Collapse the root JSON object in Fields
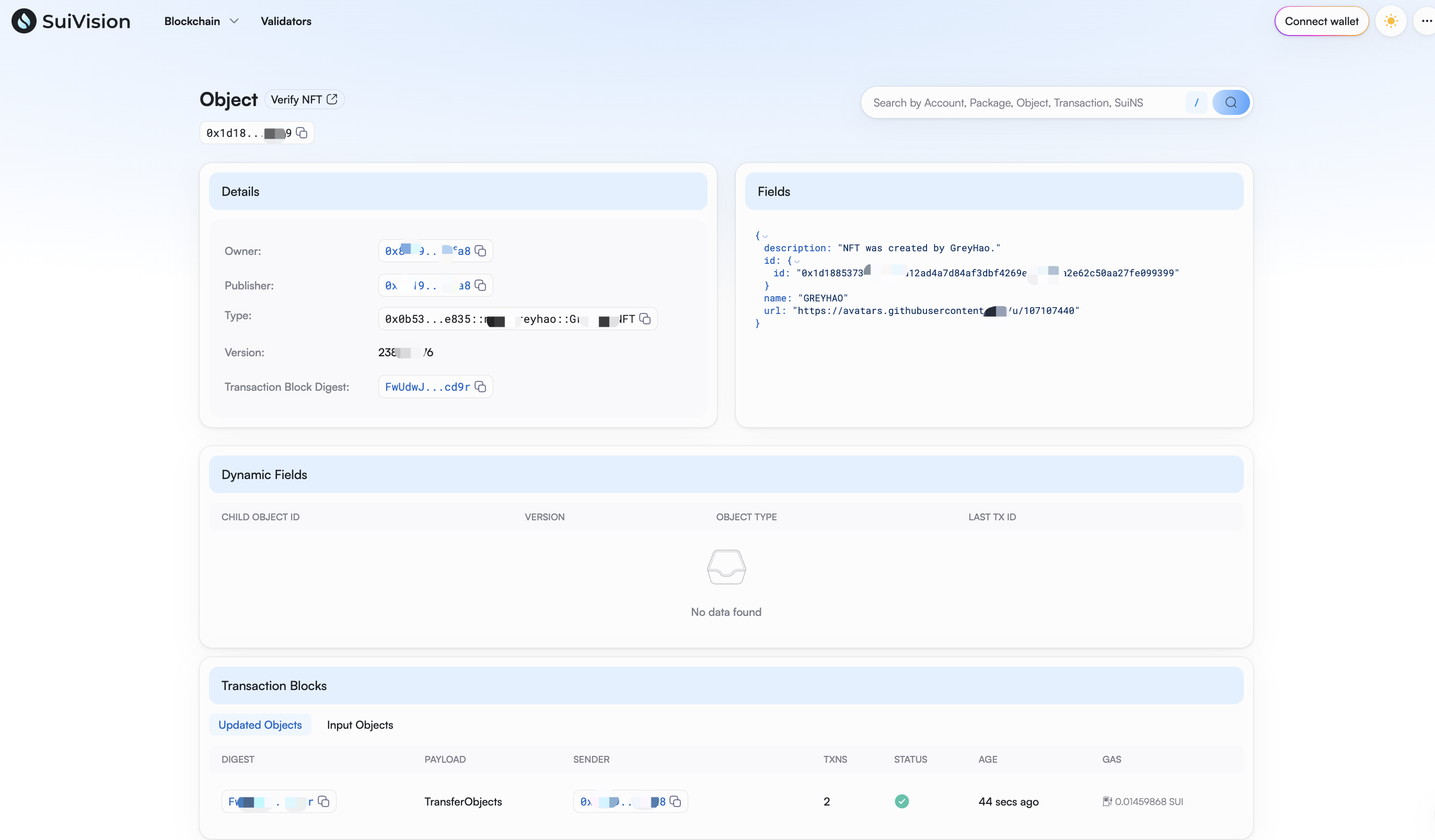Screen dimensions: 1435x840 (x=765, y=236)
